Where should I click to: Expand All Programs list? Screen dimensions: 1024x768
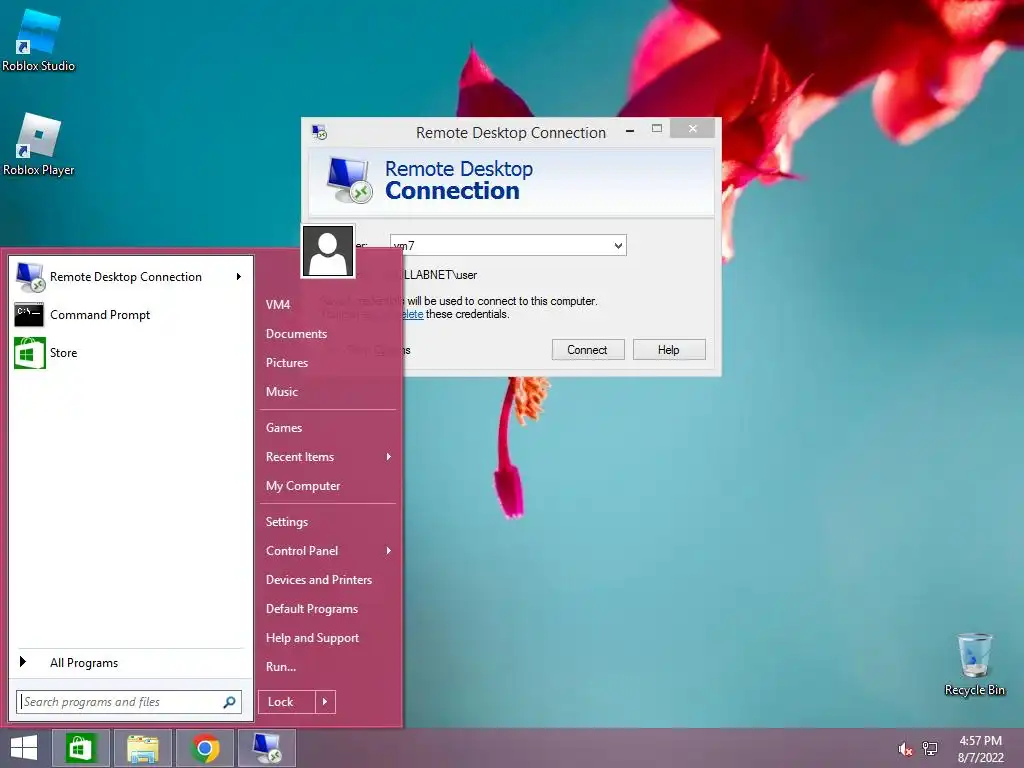coord(131,663)
